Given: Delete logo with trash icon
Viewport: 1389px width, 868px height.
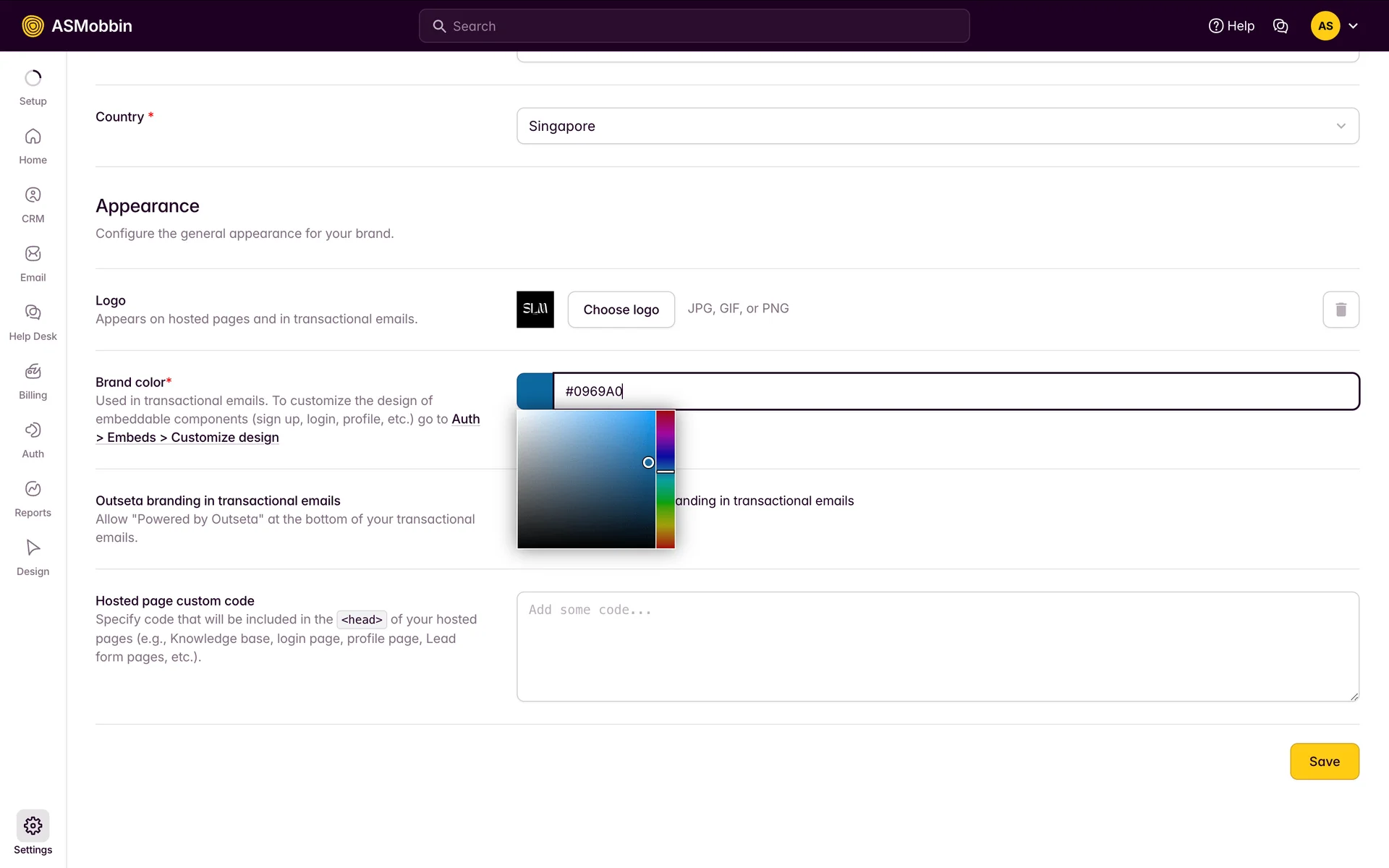Looking at the screenshot, I should point(1341,310).
